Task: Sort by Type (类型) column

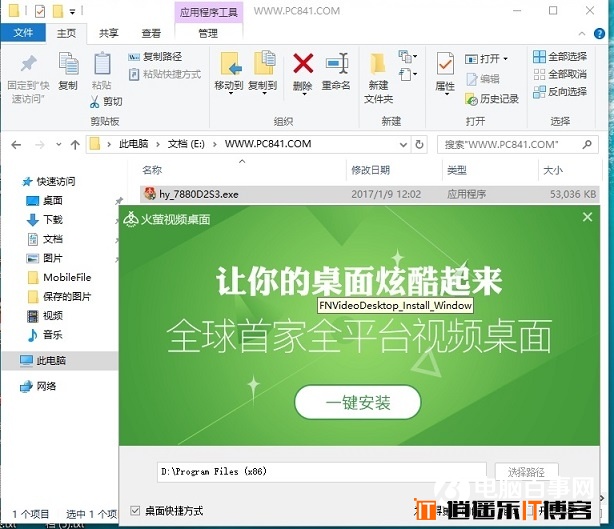Action: tap(457, 170)
